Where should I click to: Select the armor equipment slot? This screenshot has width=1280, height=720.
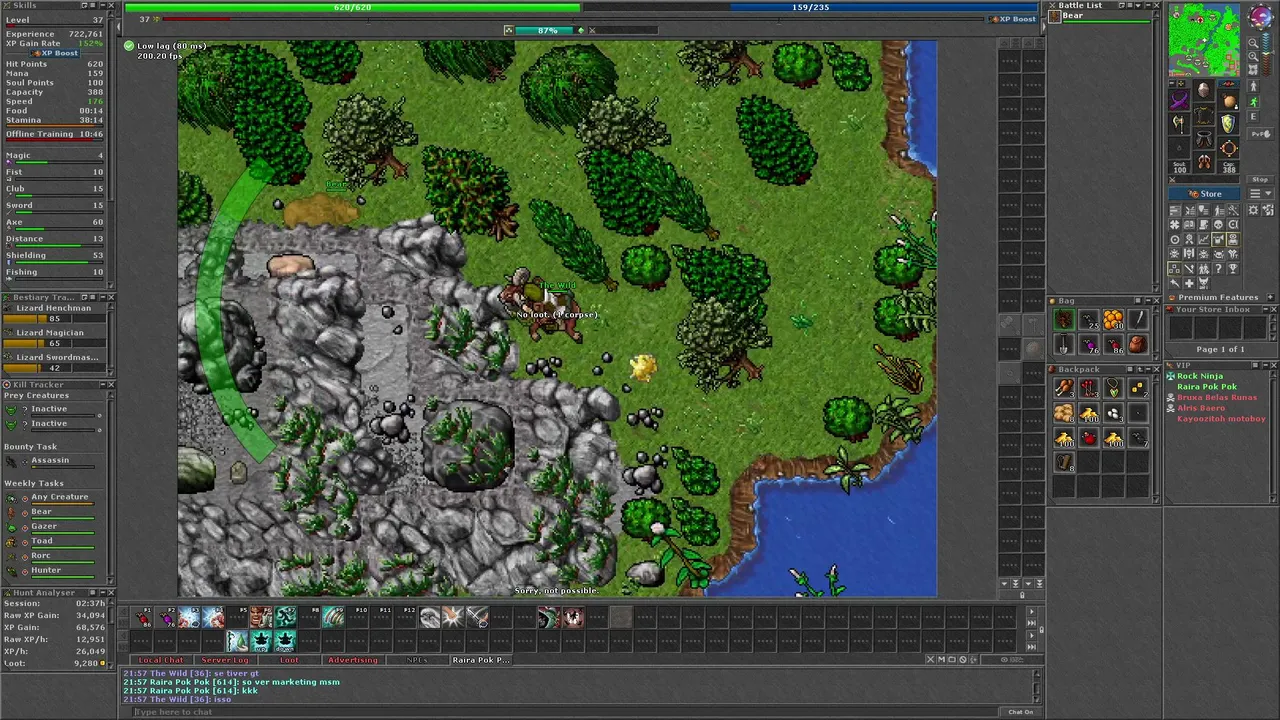coord(1204,115)
